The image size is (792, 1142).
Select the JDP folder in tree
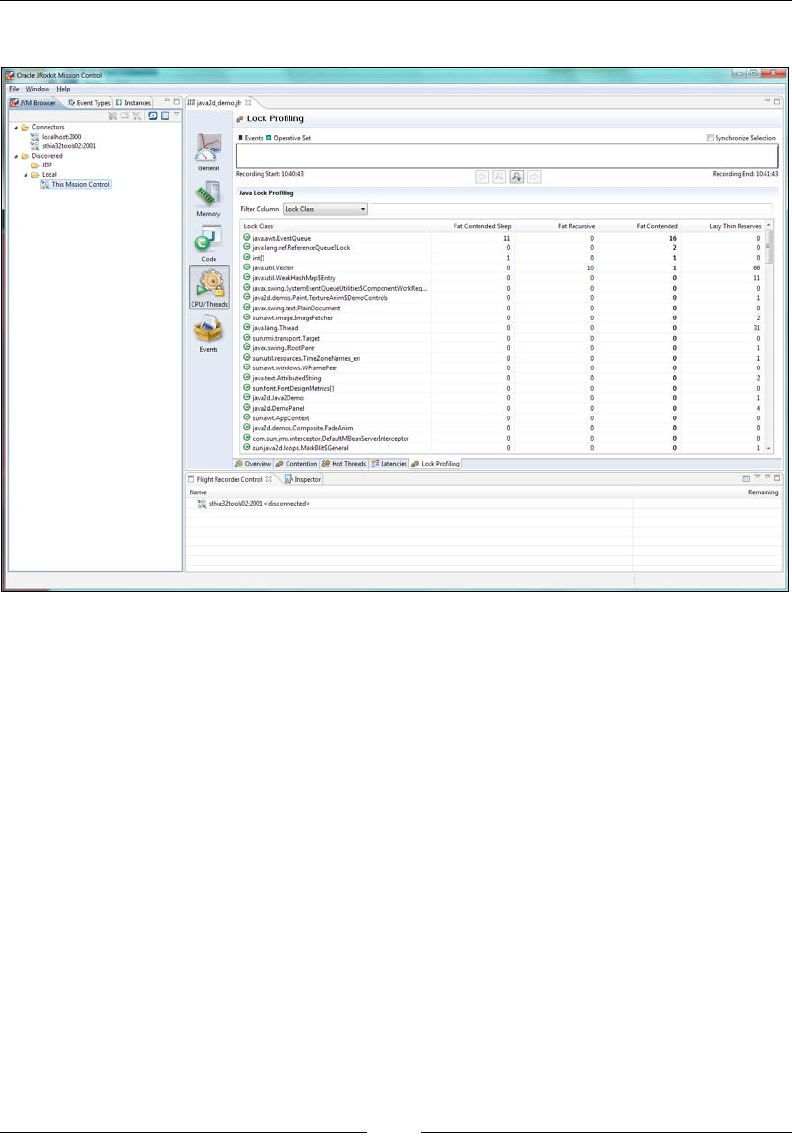point(42,165)
